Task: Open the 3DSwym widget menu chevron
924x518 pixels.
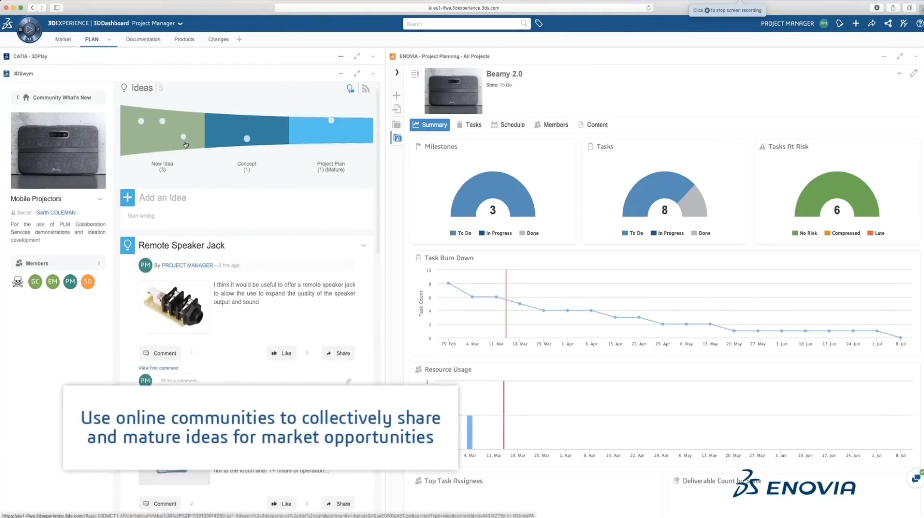Action: pyautogui.click(x=372, y=74)
